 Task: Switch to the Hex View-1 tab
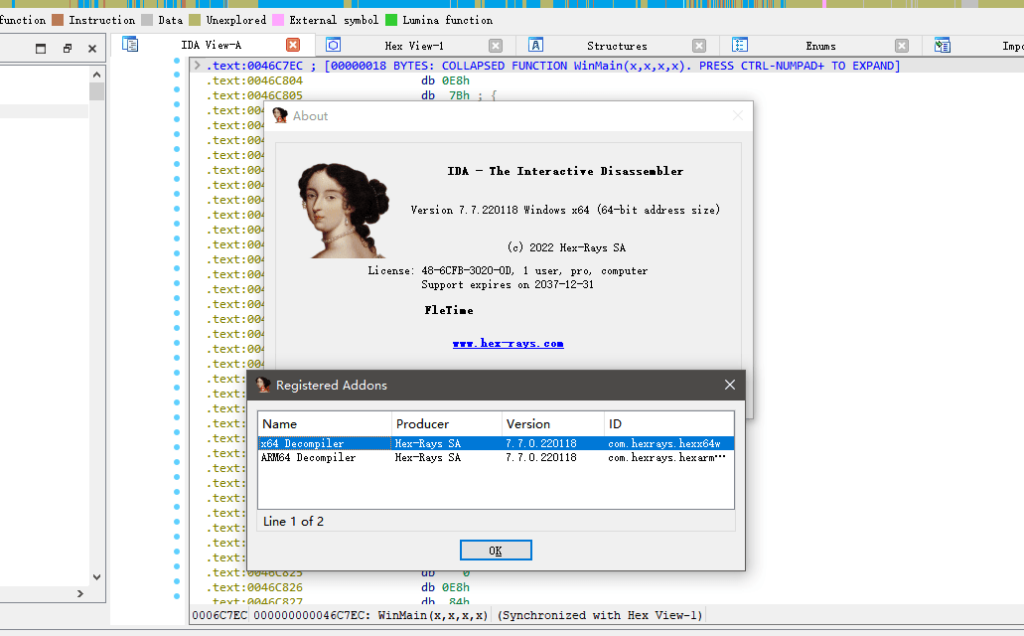point(414,46)
